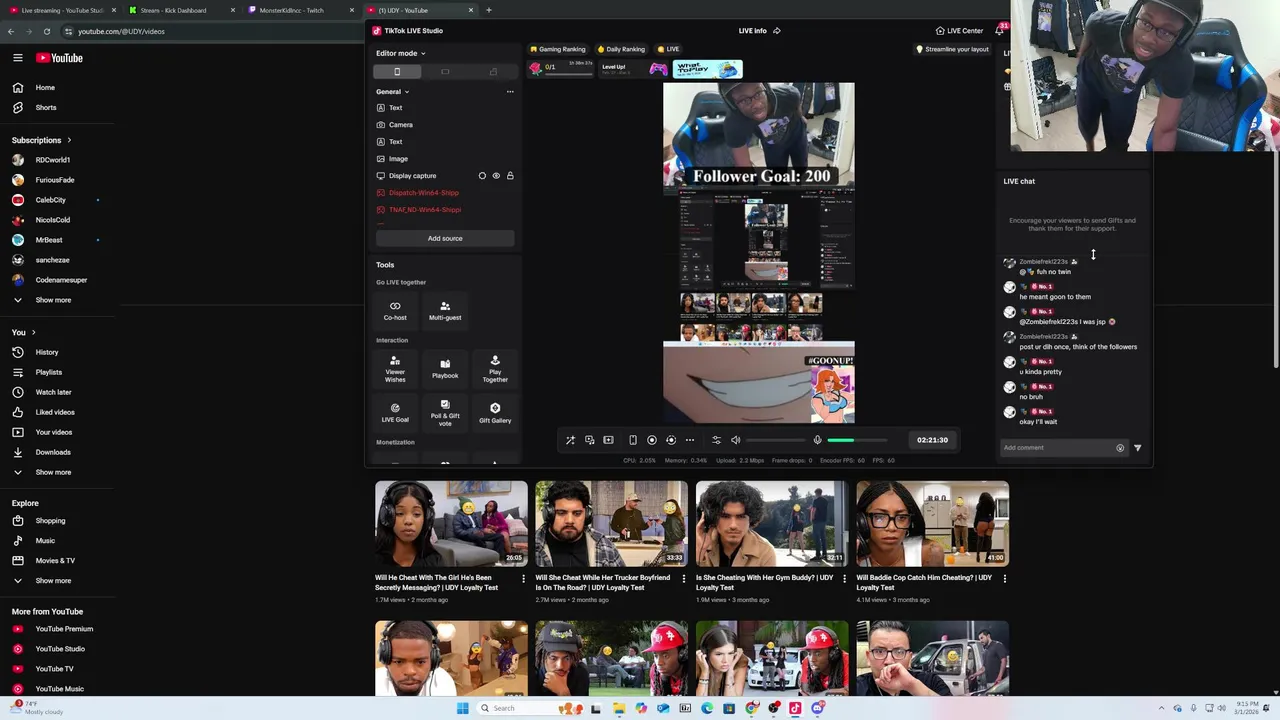Open the Viewer Wishes tool
Screen dimensions: 1280x720
click(x=395, y=369)
